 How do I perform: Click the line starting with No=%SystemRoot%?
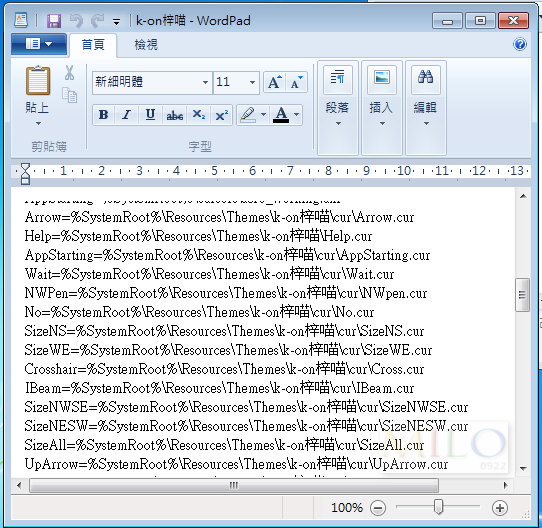tap(199, 312)
